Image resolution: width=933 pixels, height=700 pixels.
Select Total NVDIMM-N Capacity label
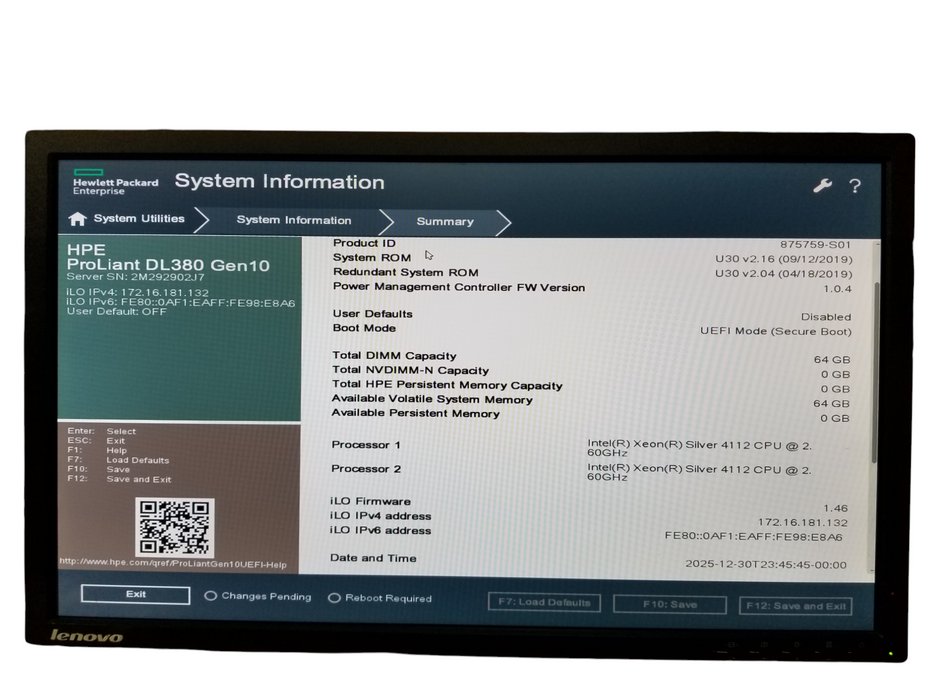pyautogui.click(x=411, y=370)
